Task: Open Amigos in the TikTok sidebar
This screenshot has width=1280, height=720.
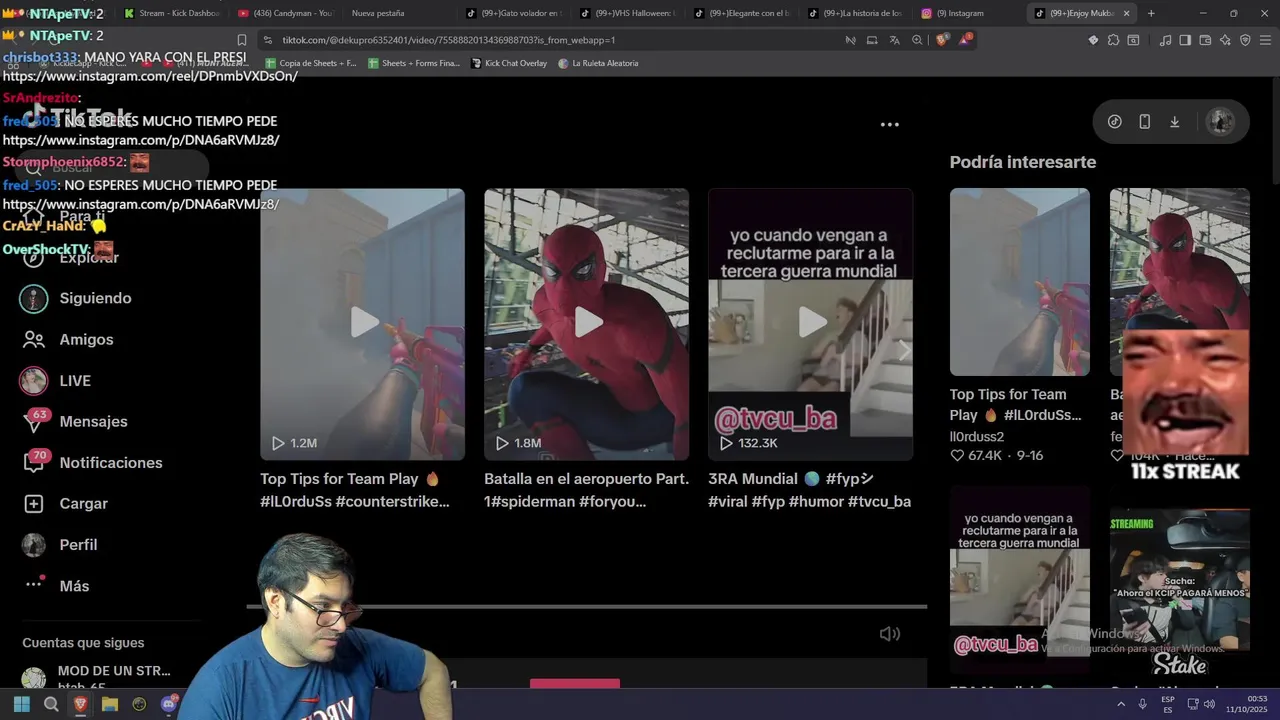Action: tap(68, 339)
